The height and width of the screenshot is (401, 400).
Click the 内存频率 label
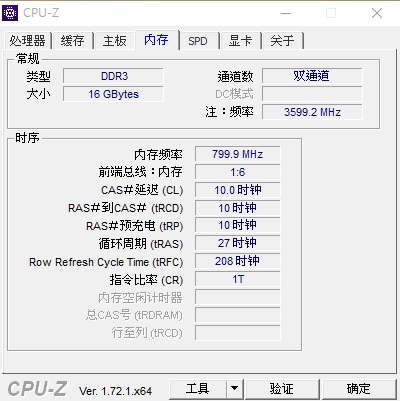(158, 155)
